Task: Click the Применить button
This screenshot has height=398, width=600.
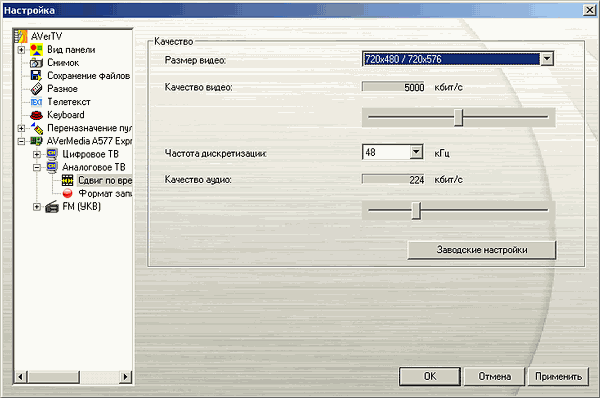Action: [x=558, y=377]
